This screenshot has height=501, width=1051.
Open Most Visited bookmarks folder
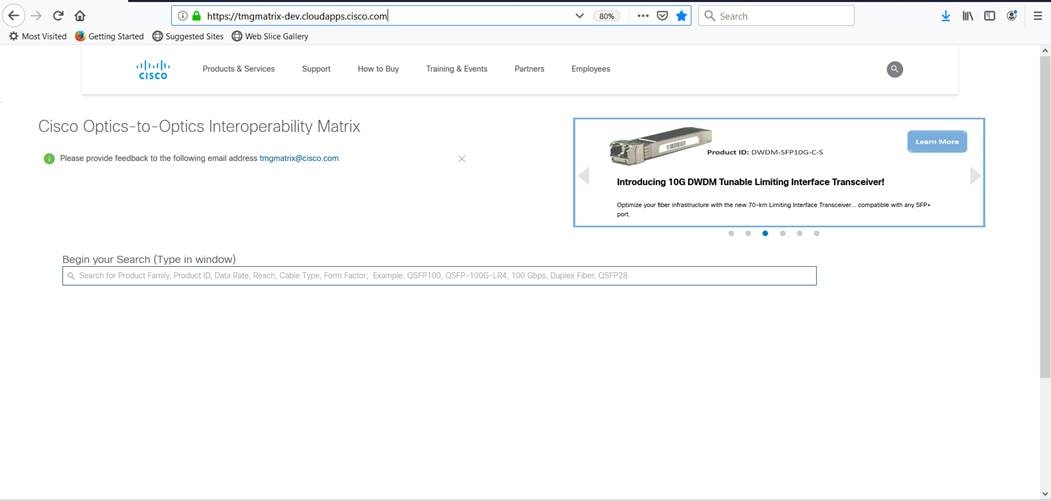pos(38,36)
